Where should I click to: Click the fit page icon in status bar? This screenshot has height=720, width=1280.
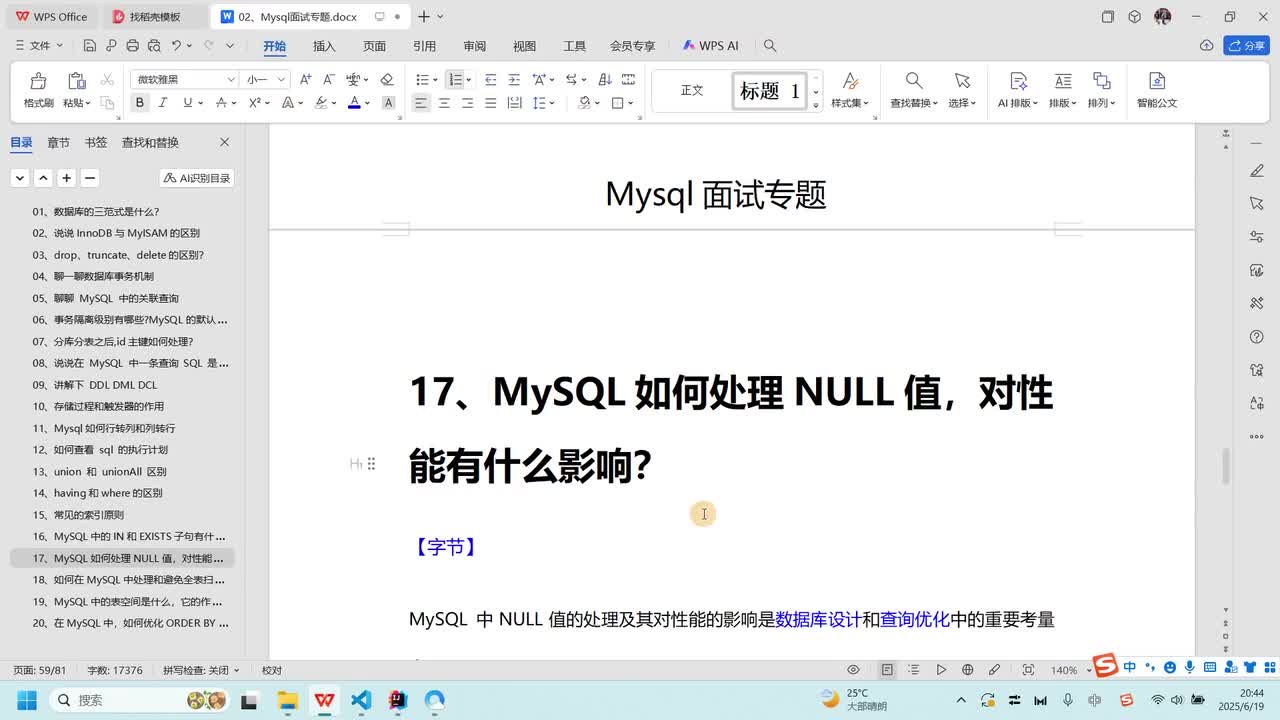coord(1028,670)
